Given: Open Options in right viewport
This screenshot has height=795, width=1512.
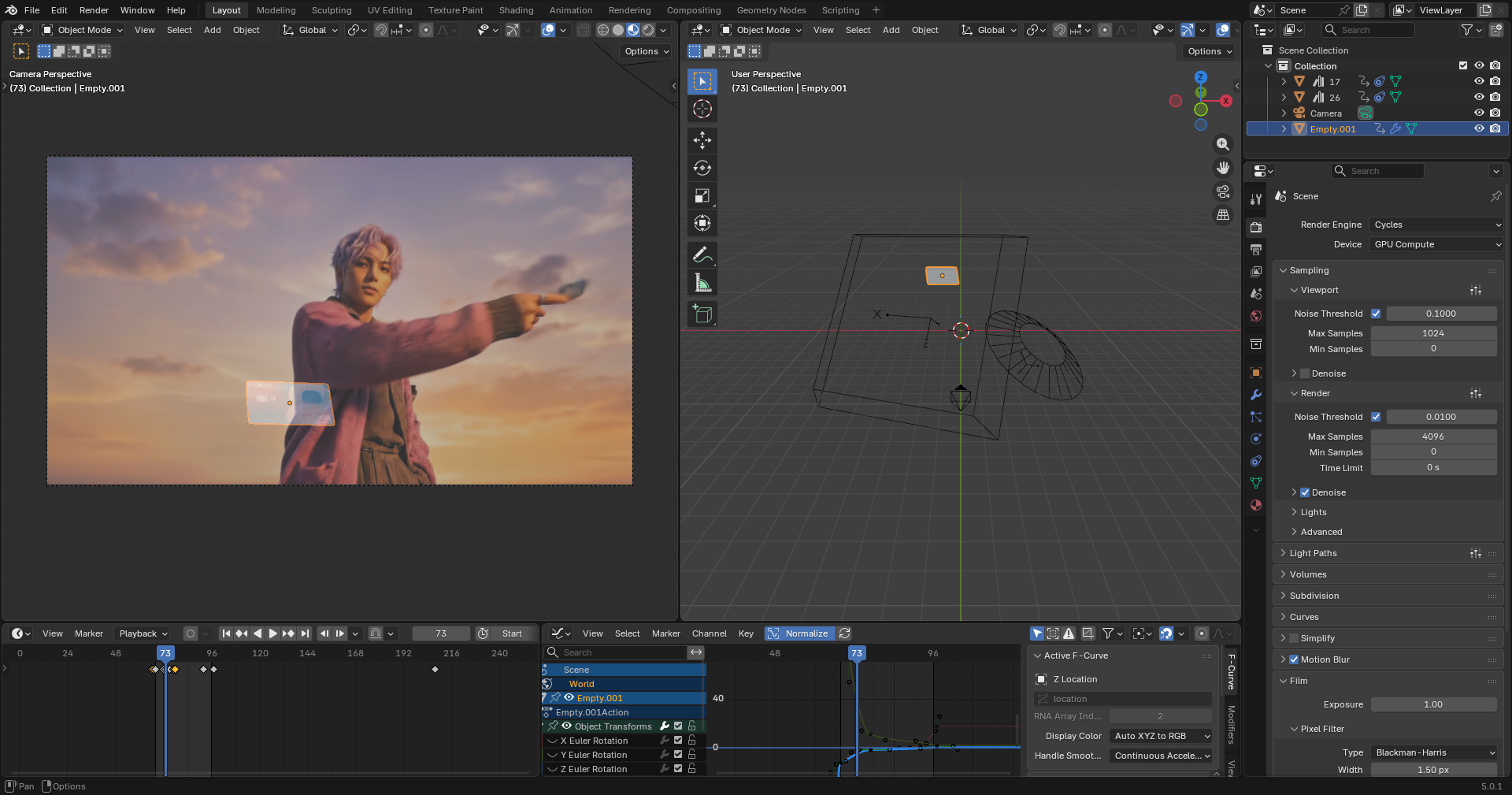Looking at the screenshot, I should [x=1209, y=51].
